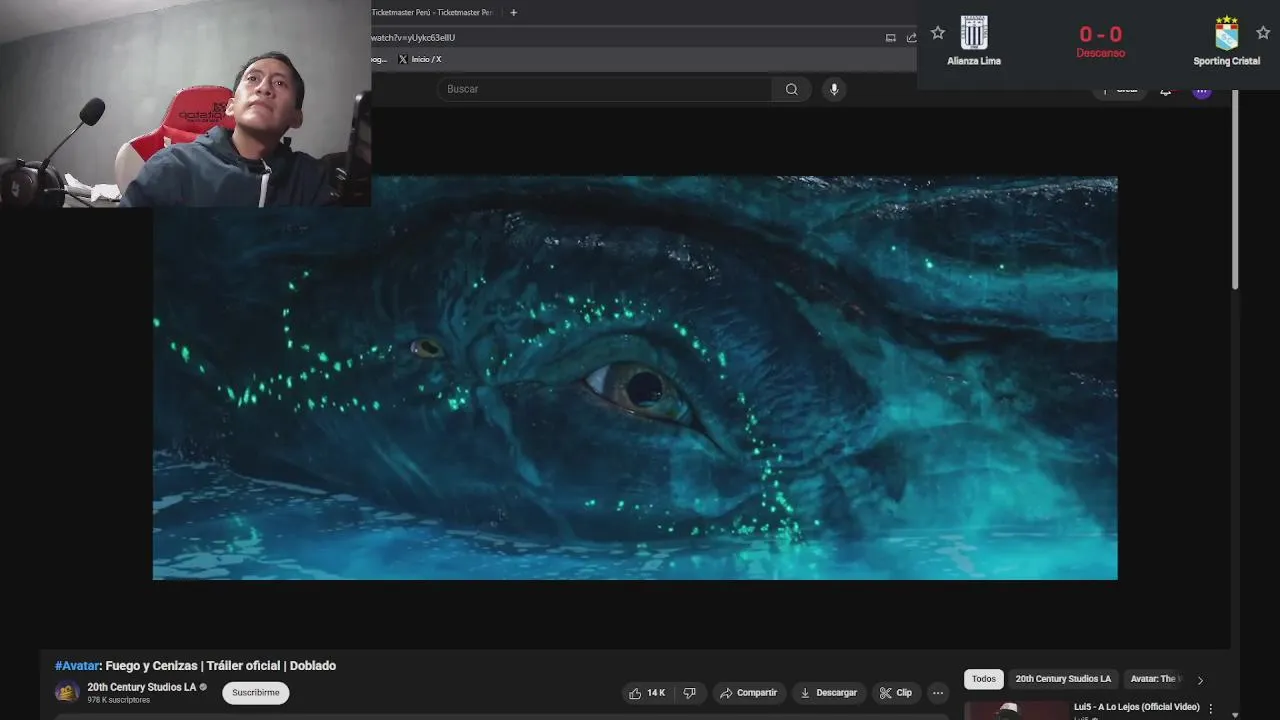Open Lui5 - A Lo Lejos suggested video
The width and height of the screenshot is (1280, 720).
pyautogui.click(x=1137, y=707)
